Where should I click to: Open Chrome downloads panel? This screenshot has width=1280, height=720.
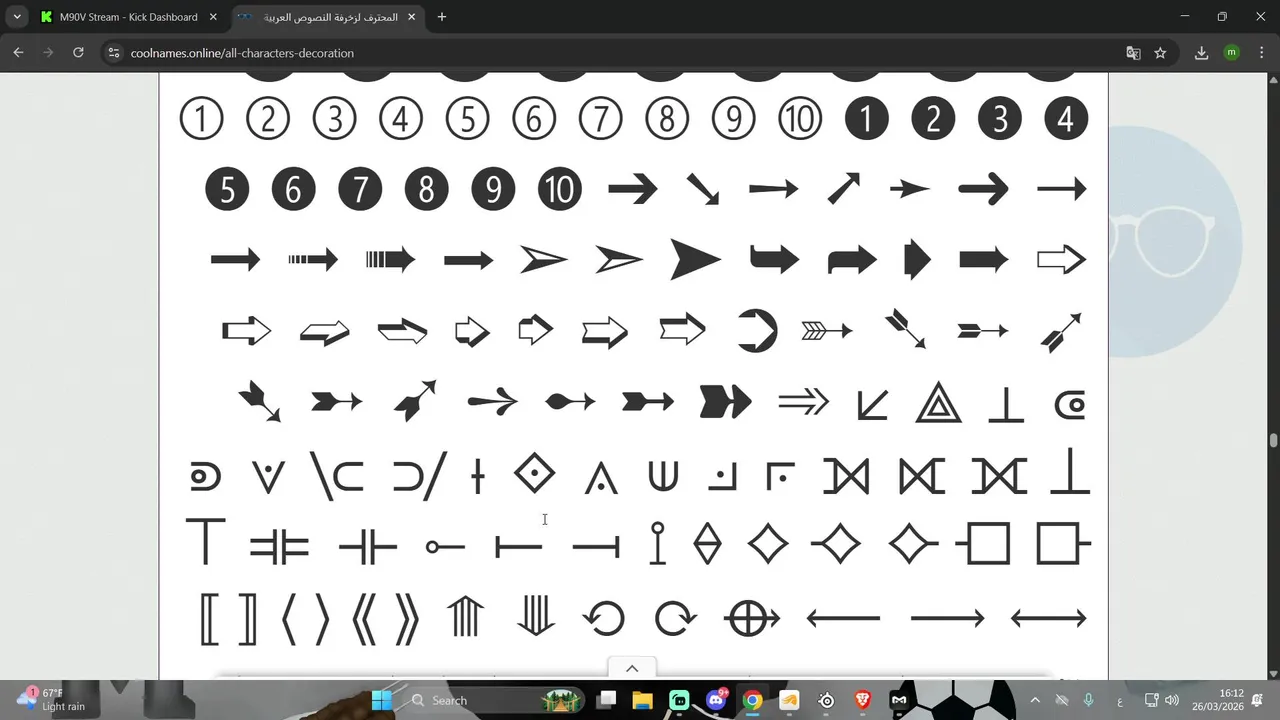1202,53
